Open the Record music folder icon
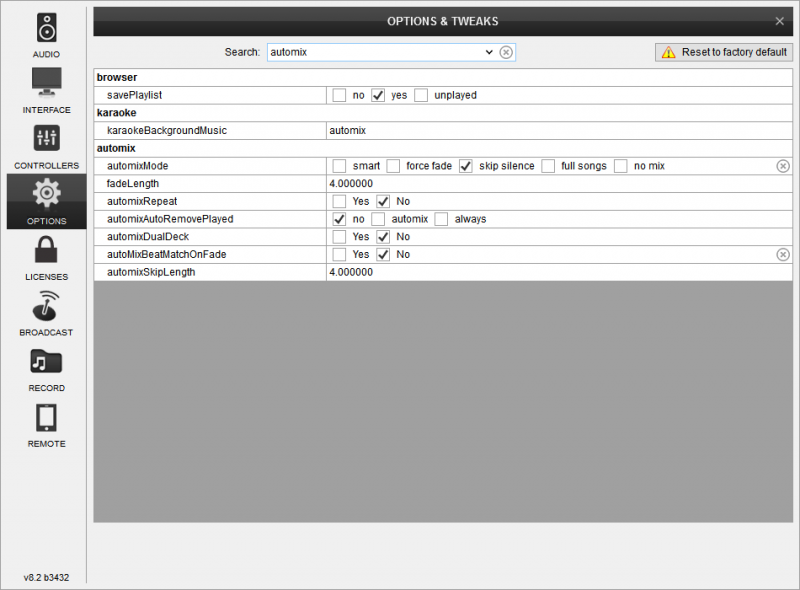800x590 pixels. [46, 362]
